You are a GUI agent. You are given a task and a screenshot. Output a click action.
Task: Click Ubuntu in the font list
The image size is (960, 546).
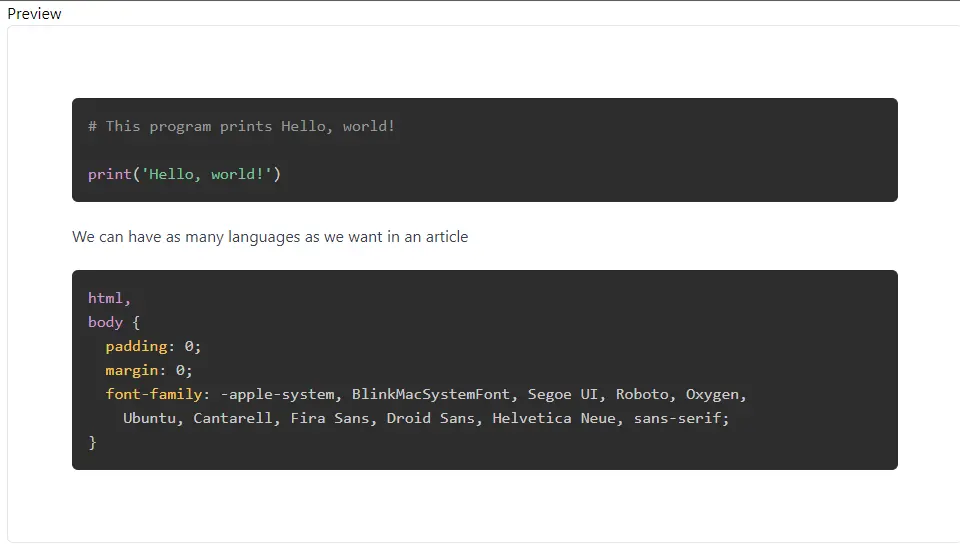point(149,418)
